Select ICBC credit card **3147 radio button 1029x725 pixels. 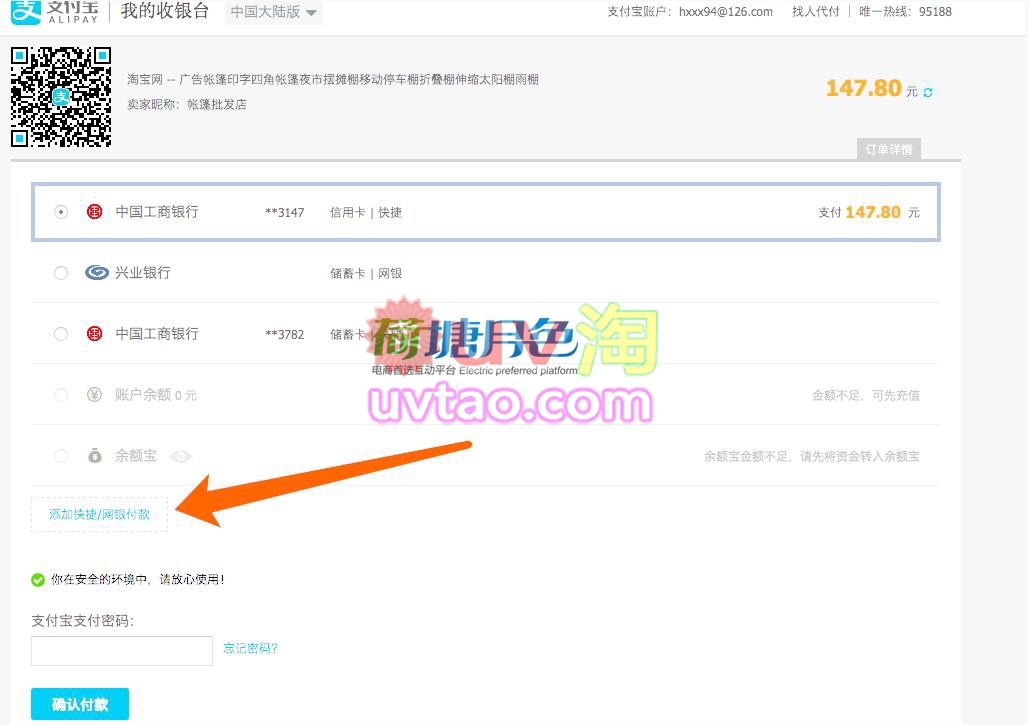(61, 212)
